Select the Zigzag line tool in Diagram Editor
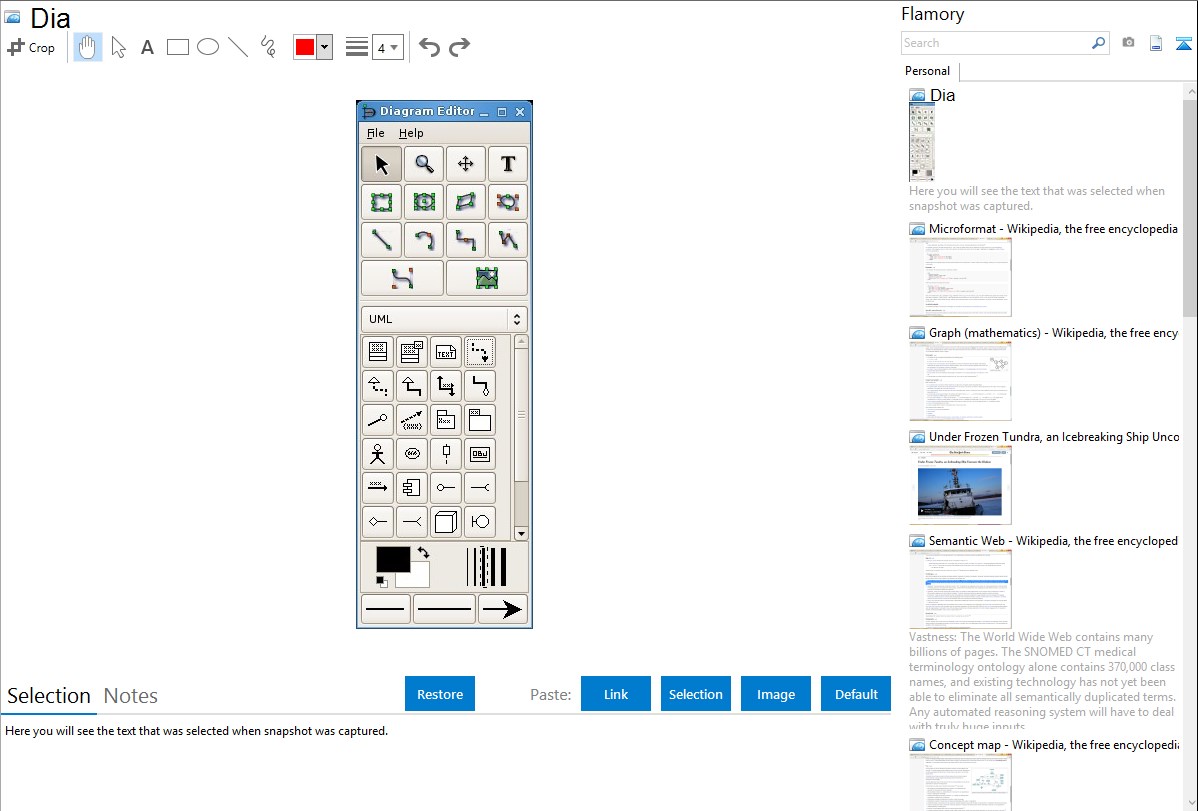This screenshot has width=1198, height=811. (x=465, y=240)
